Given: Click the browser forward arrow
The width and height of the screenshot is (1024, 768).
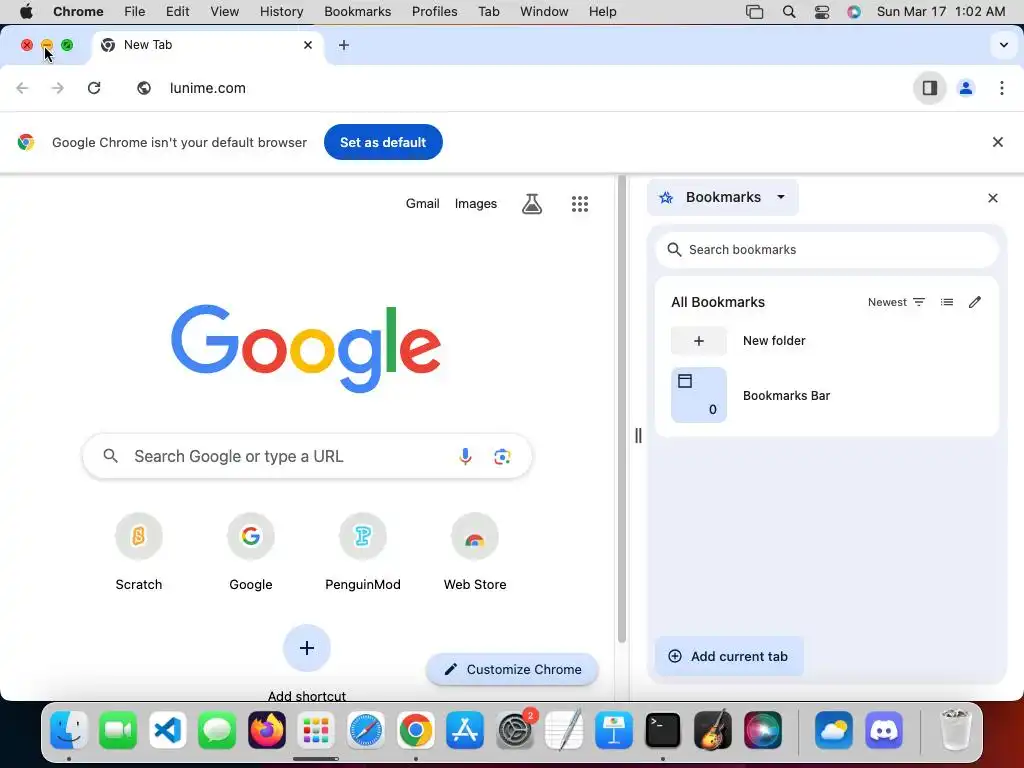Looking at the screenshot, I should tap(57, 88).
